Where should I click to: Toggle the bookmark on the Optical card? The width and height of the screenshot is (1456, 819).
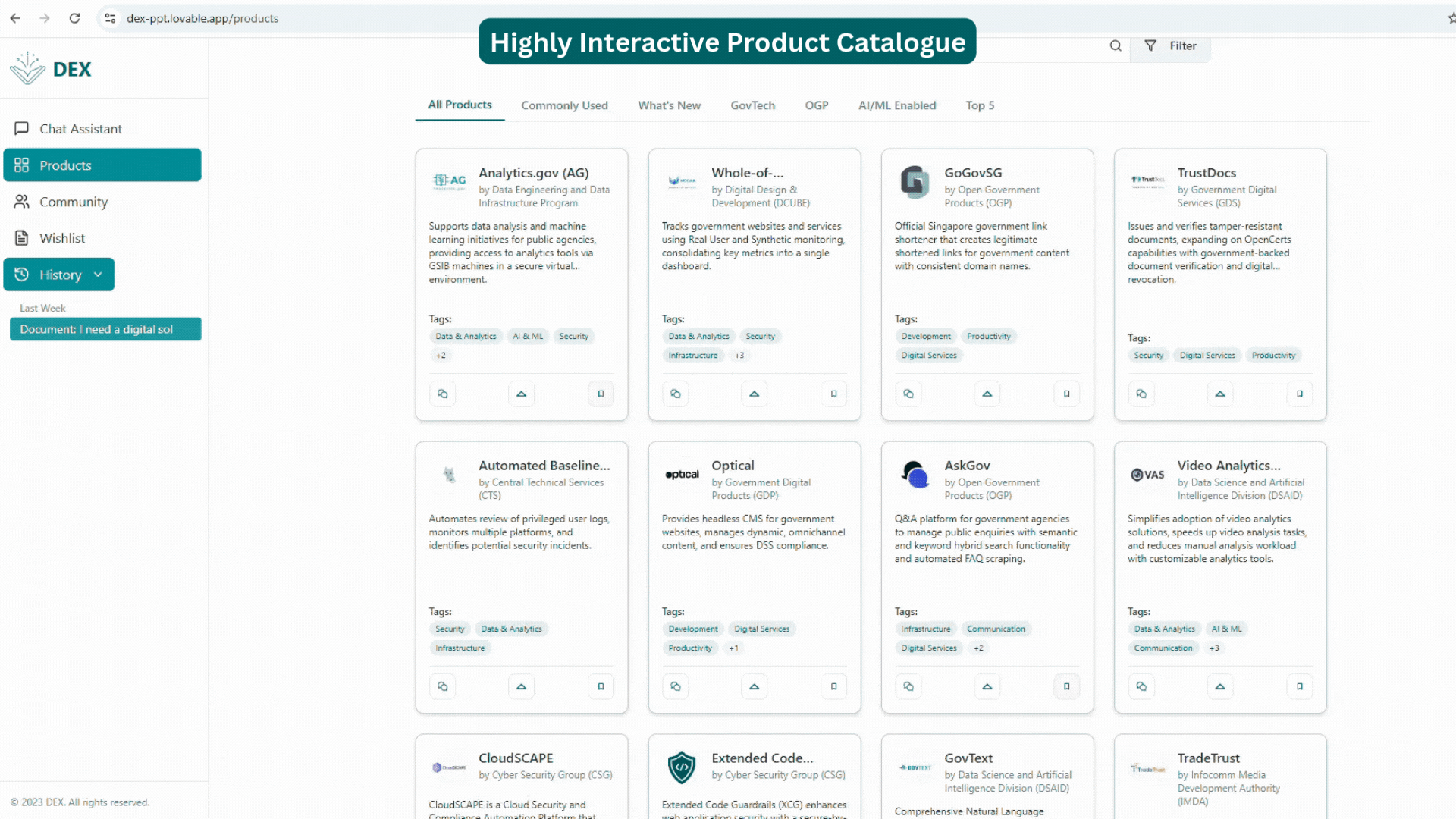pos(833,686)
